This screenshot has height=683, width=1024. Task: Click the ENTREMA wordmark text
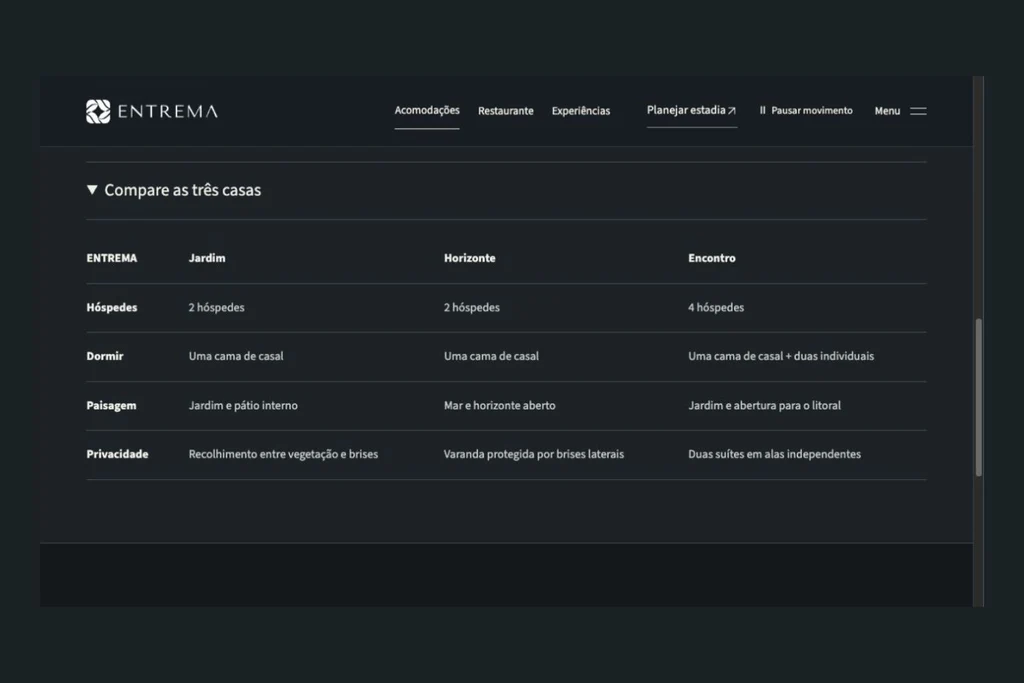[x=168, y=112]
